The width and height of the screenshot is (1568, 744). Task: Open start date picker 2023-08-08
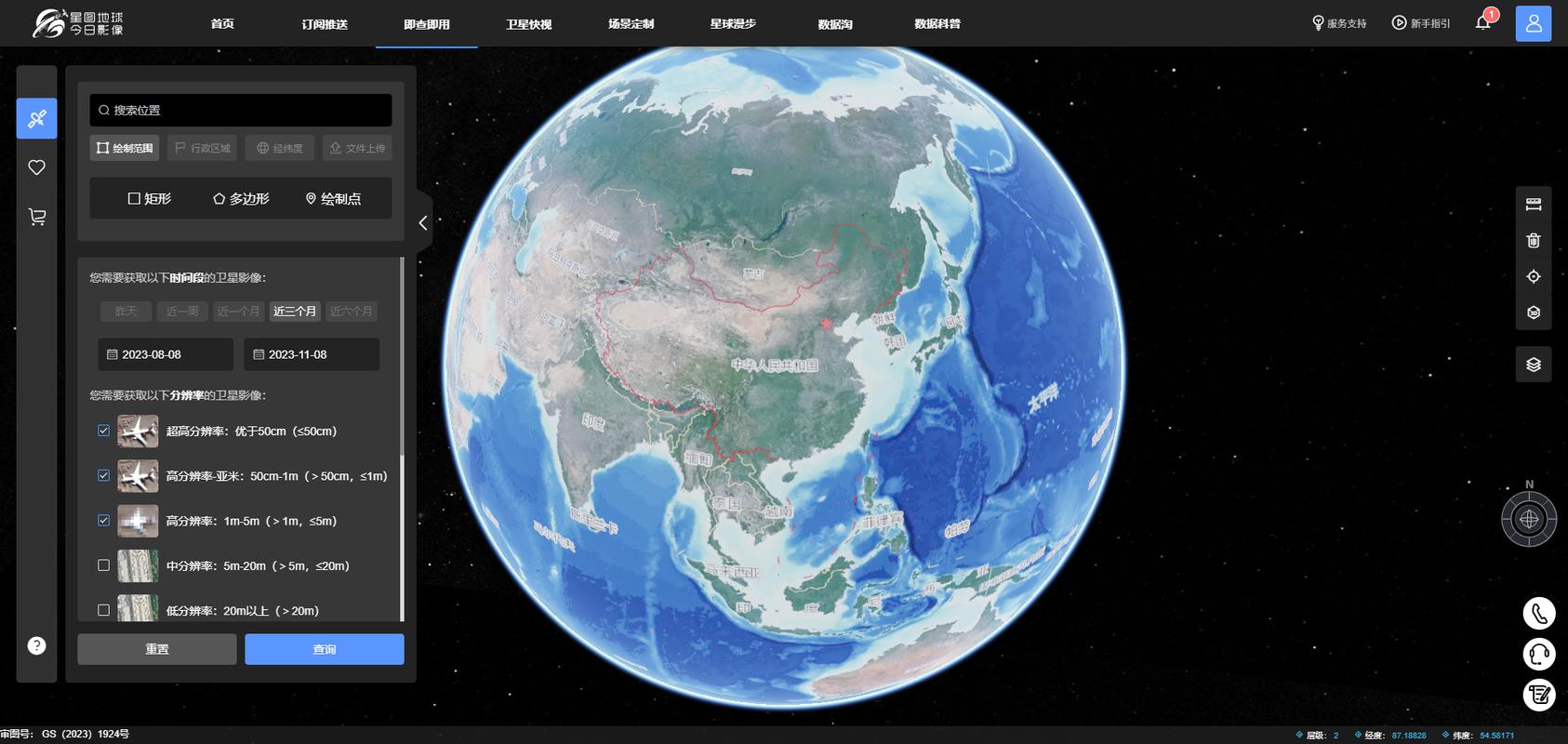166,354
